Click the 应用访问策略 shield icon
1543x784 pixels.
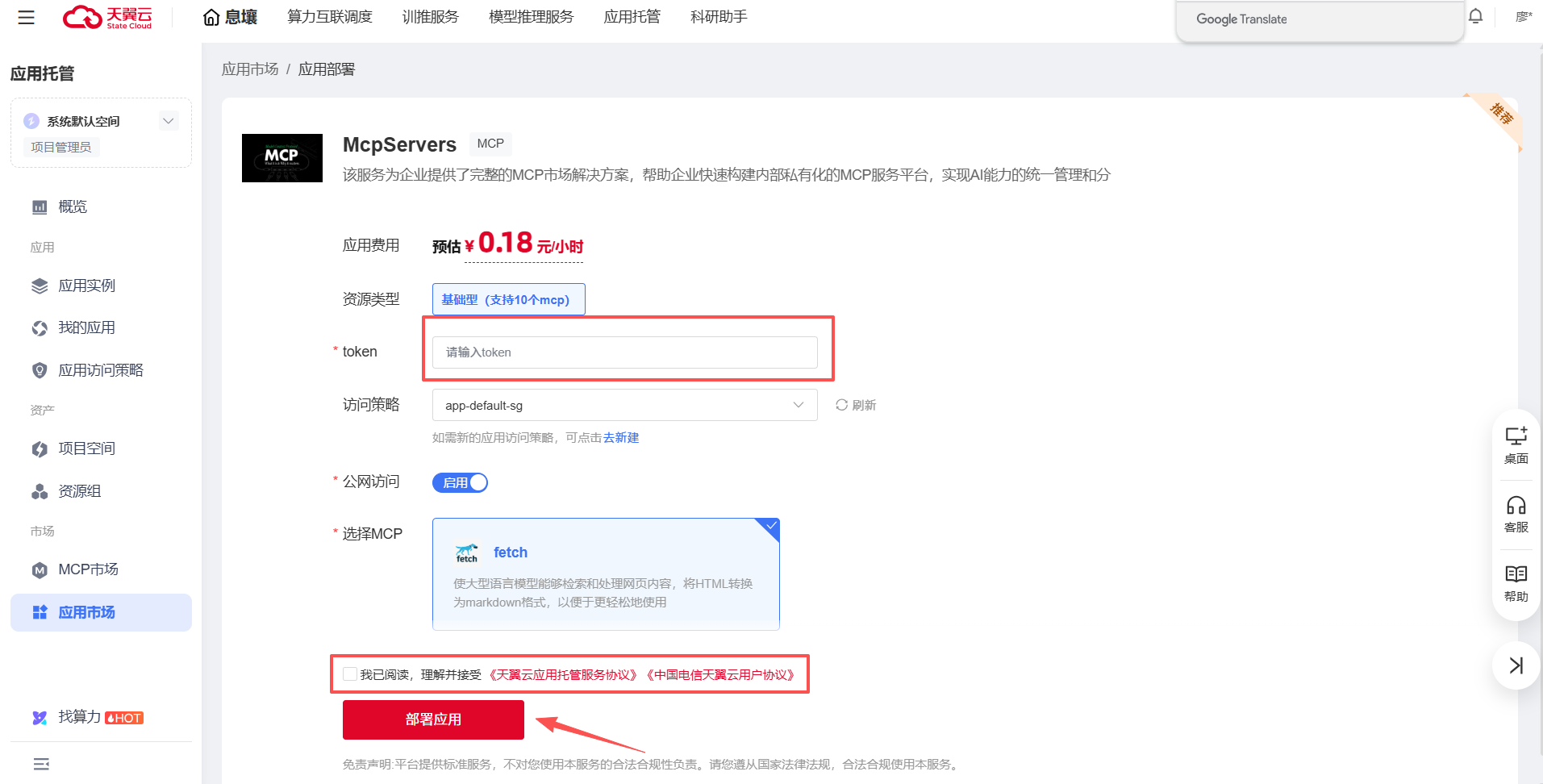(40, 371)
